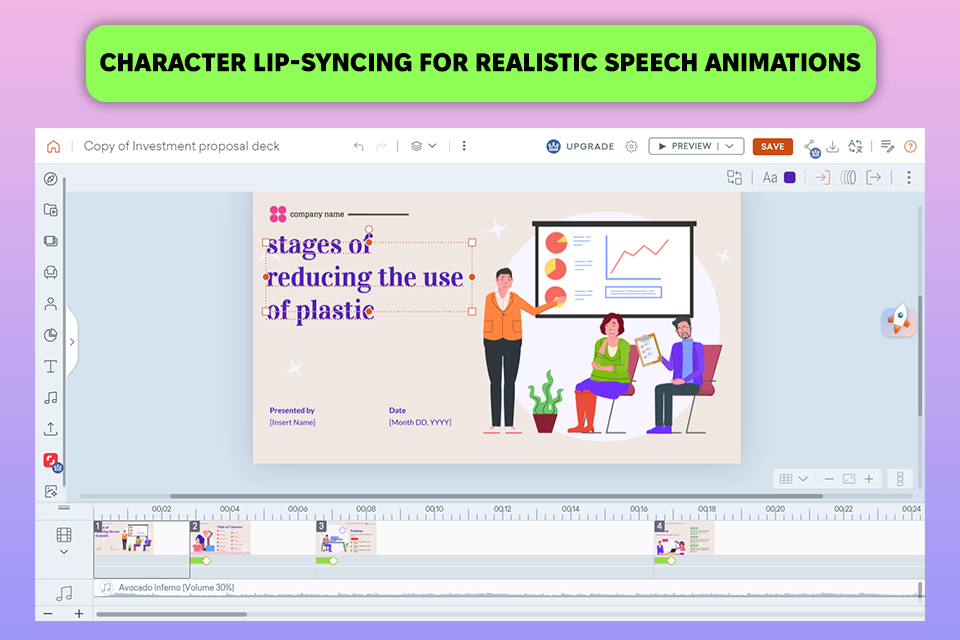Click the PREVIEW button
This screenshot has width=960, height=640.
pyautogui.click(x=684, y=146)
